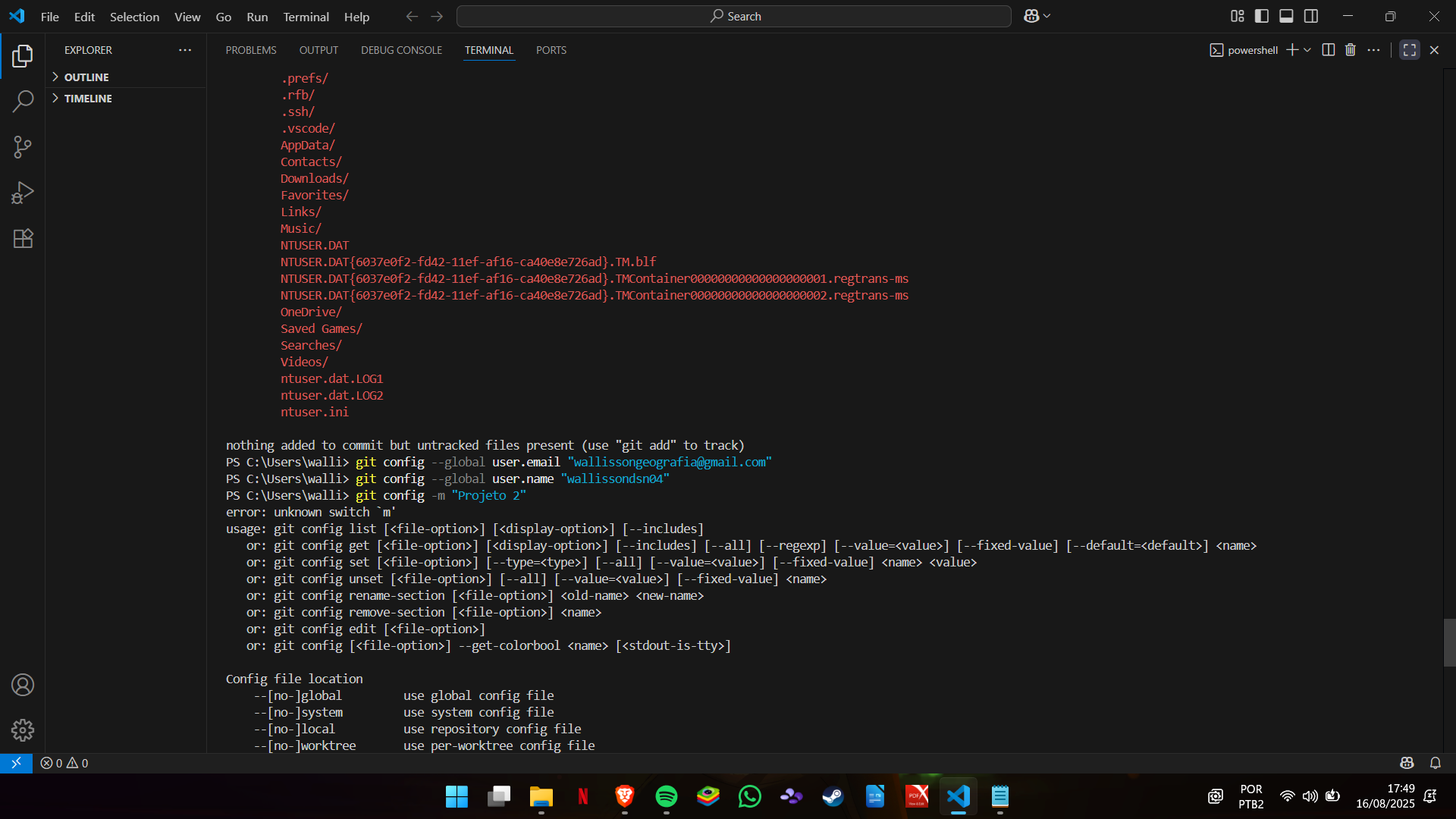Click the terminal vertical scrollbar thumb

(1449, 642)
